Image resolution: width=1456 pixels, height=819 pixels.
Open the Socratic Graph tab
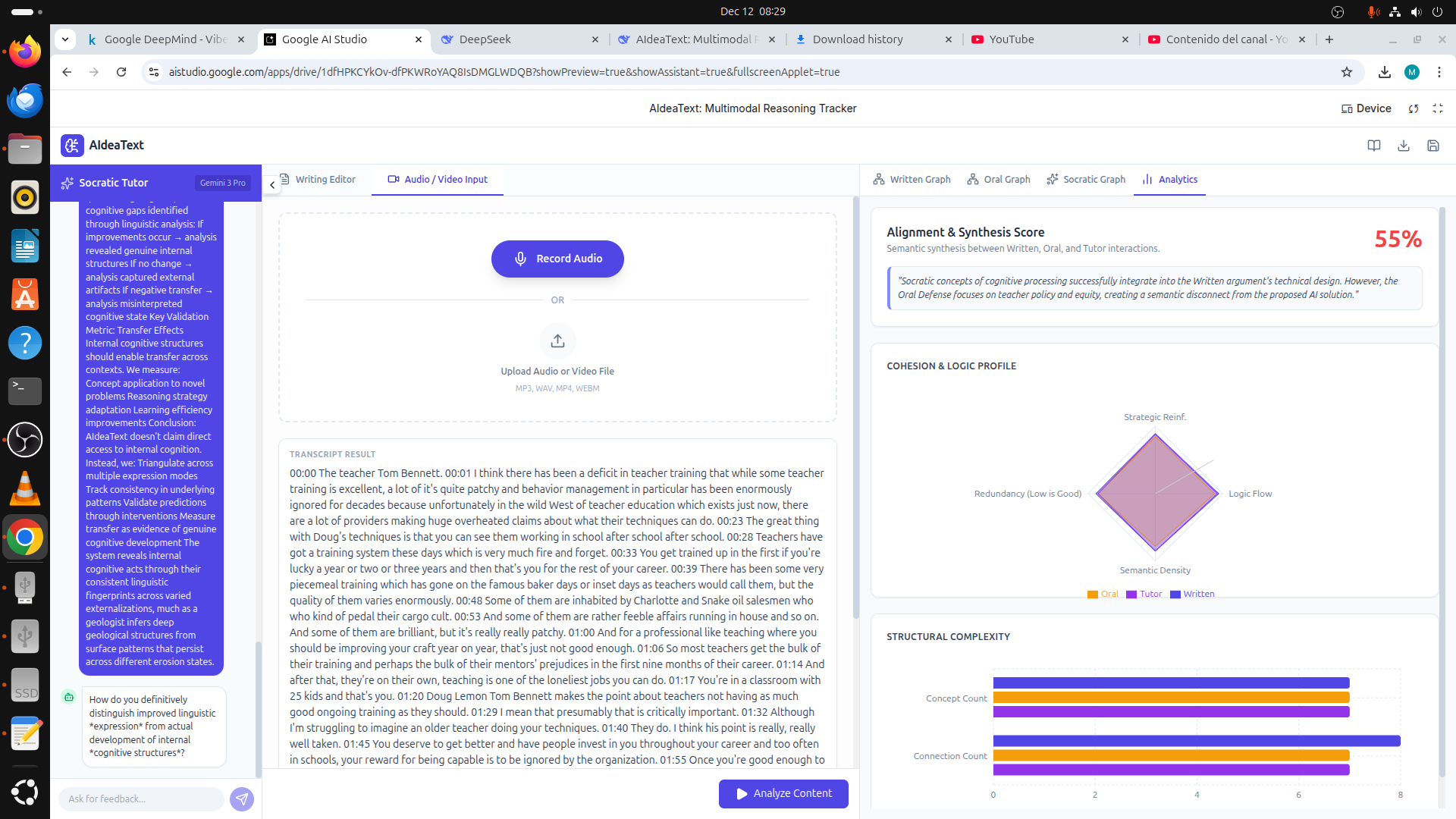pyautogui.click(x=1086, y=180)
